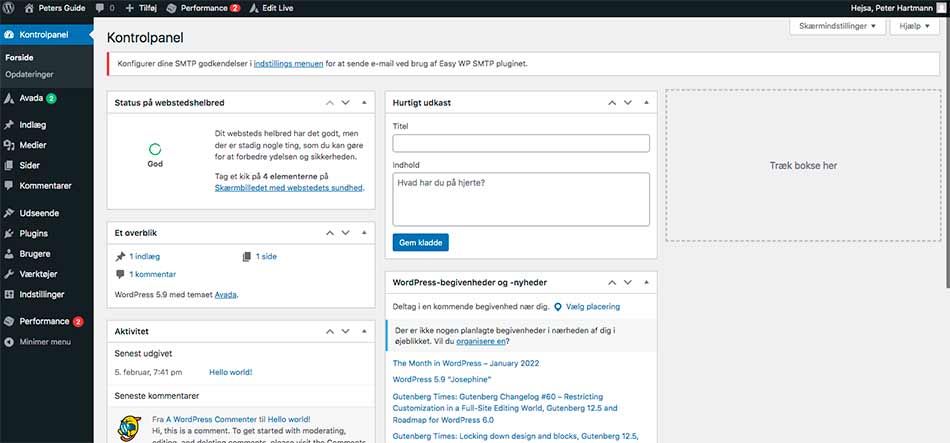Move Status på webstedshelbred box up
This screenshot has height=443, width=950.
[330, 103]
